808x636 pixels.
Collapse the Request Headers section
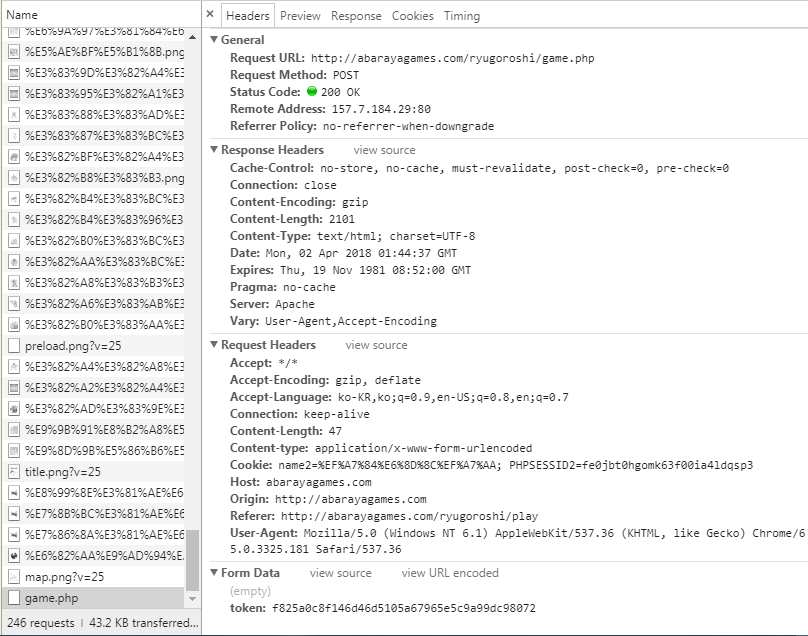214,345
